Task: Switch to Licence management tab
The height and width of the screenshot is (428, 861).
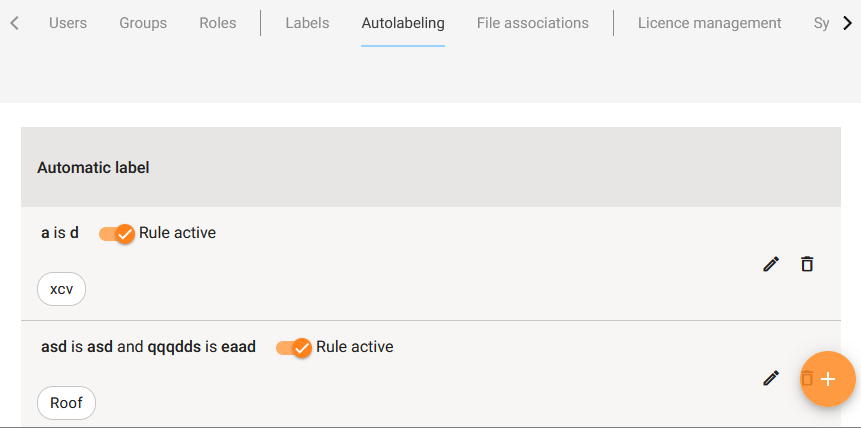Action: pos(710,23)
